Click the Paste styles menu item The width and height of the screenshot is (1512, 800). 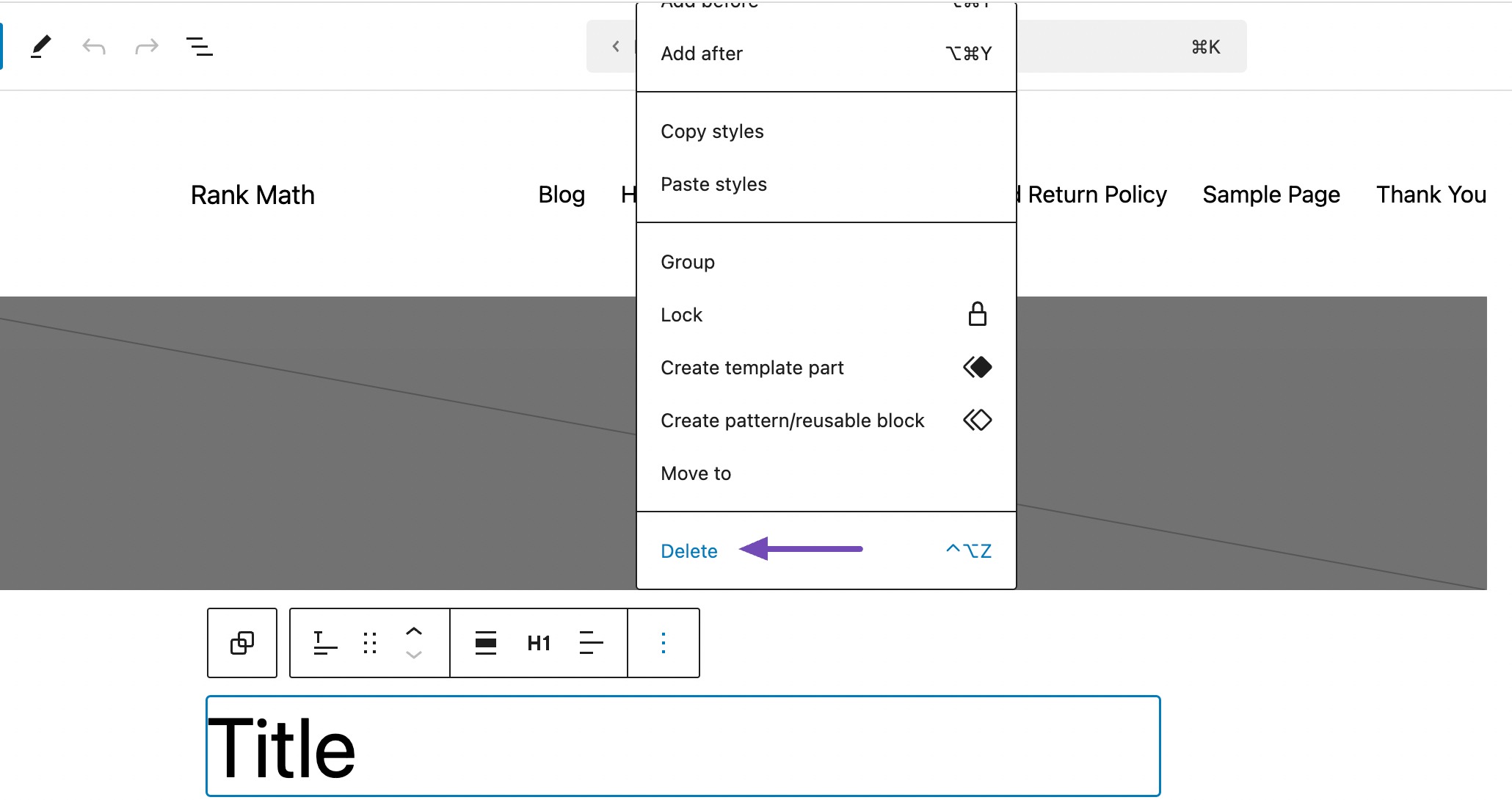[x=714, y=184]
